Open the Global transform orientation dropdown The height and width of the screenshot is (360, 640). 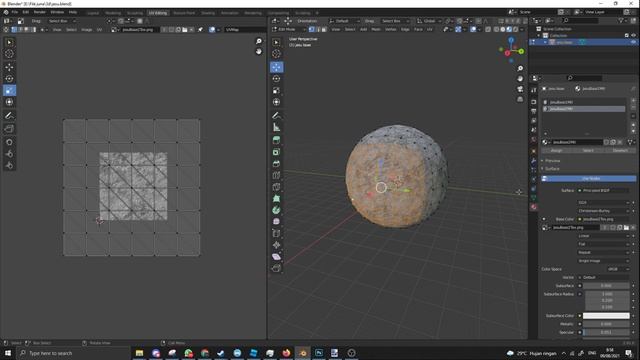(x=429, y=21)
